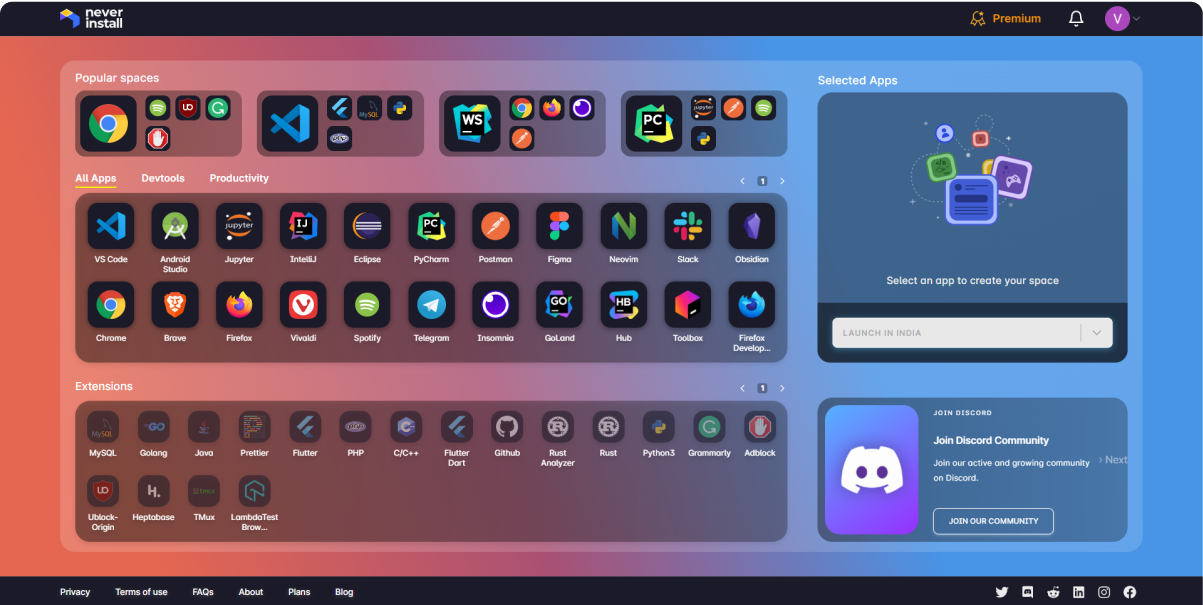Select the GoLand app
1203x605 pixels.
click(559, 305)
